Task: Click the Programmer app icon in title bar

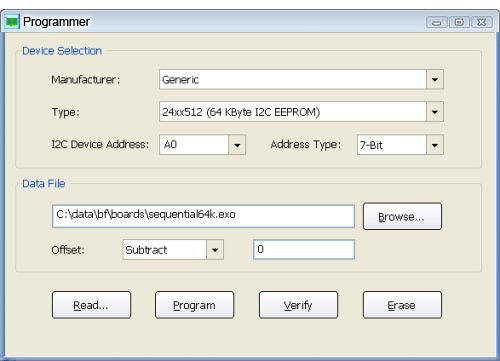Action: click(x=12, y=22)
